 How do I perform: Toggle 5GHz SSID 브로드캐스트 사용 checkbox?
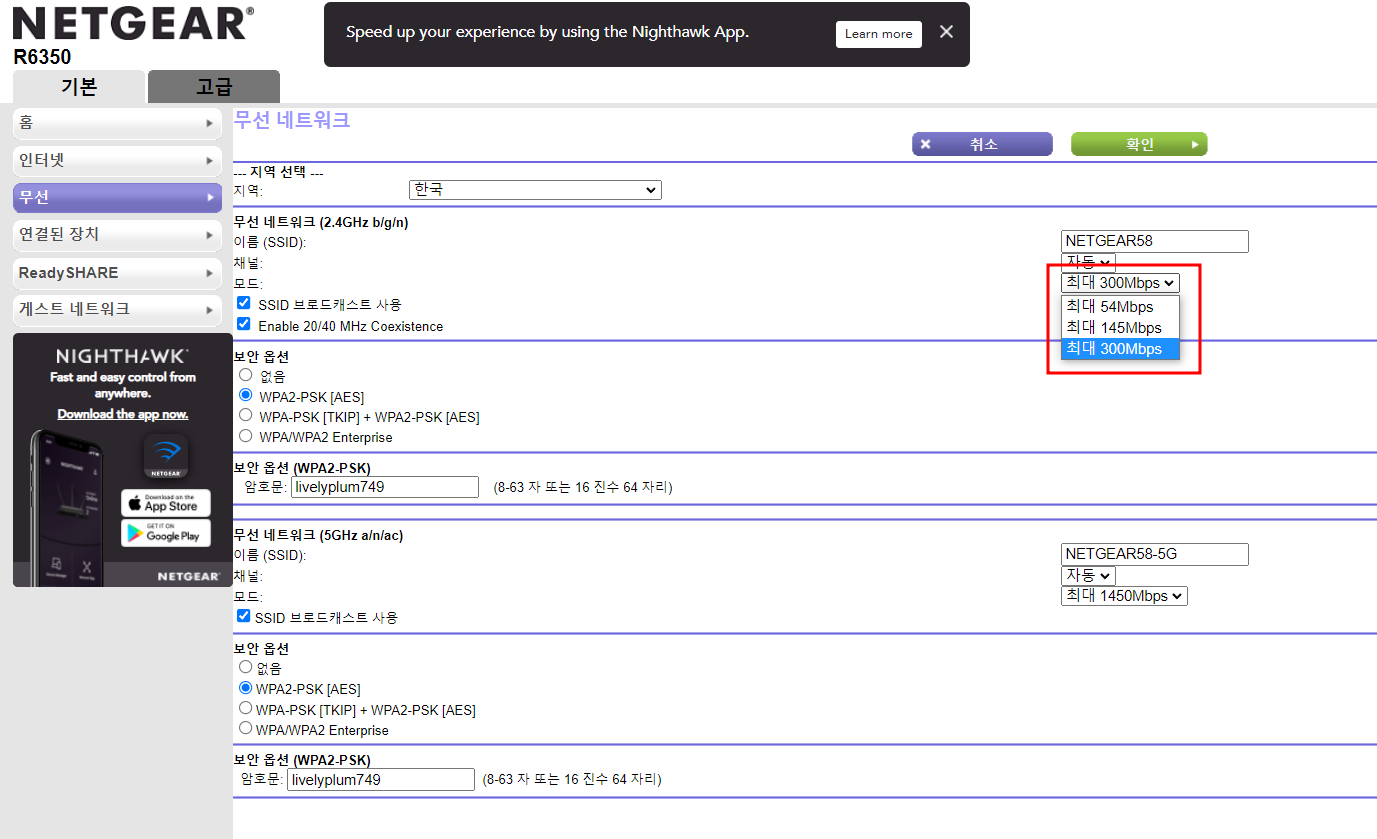click(244, 616)
